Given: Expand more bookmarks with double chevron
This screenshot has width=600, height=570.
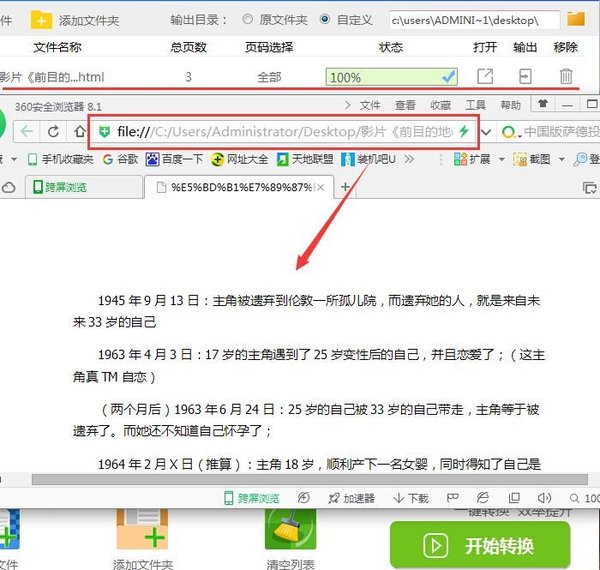Looking at the screenshot, I should tap(409, 159).
